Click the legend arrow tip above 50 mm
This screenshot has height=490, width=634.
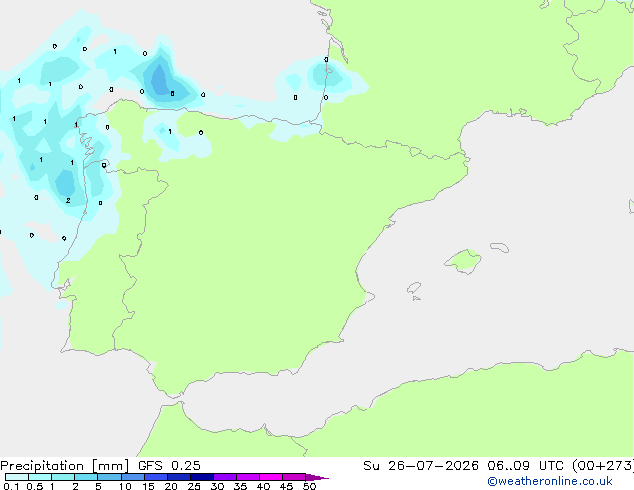pyautogui.click(x=317, y=477)
